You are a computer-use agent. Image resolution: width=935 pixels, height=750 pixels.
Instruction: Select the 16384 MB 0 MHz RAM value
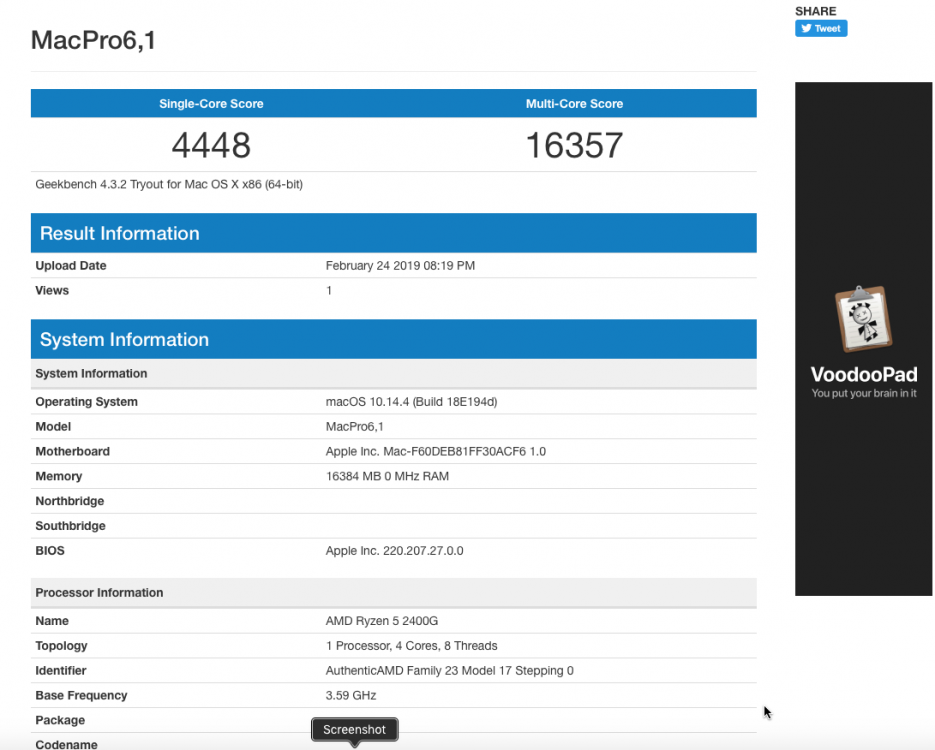(x=388, y=476)
